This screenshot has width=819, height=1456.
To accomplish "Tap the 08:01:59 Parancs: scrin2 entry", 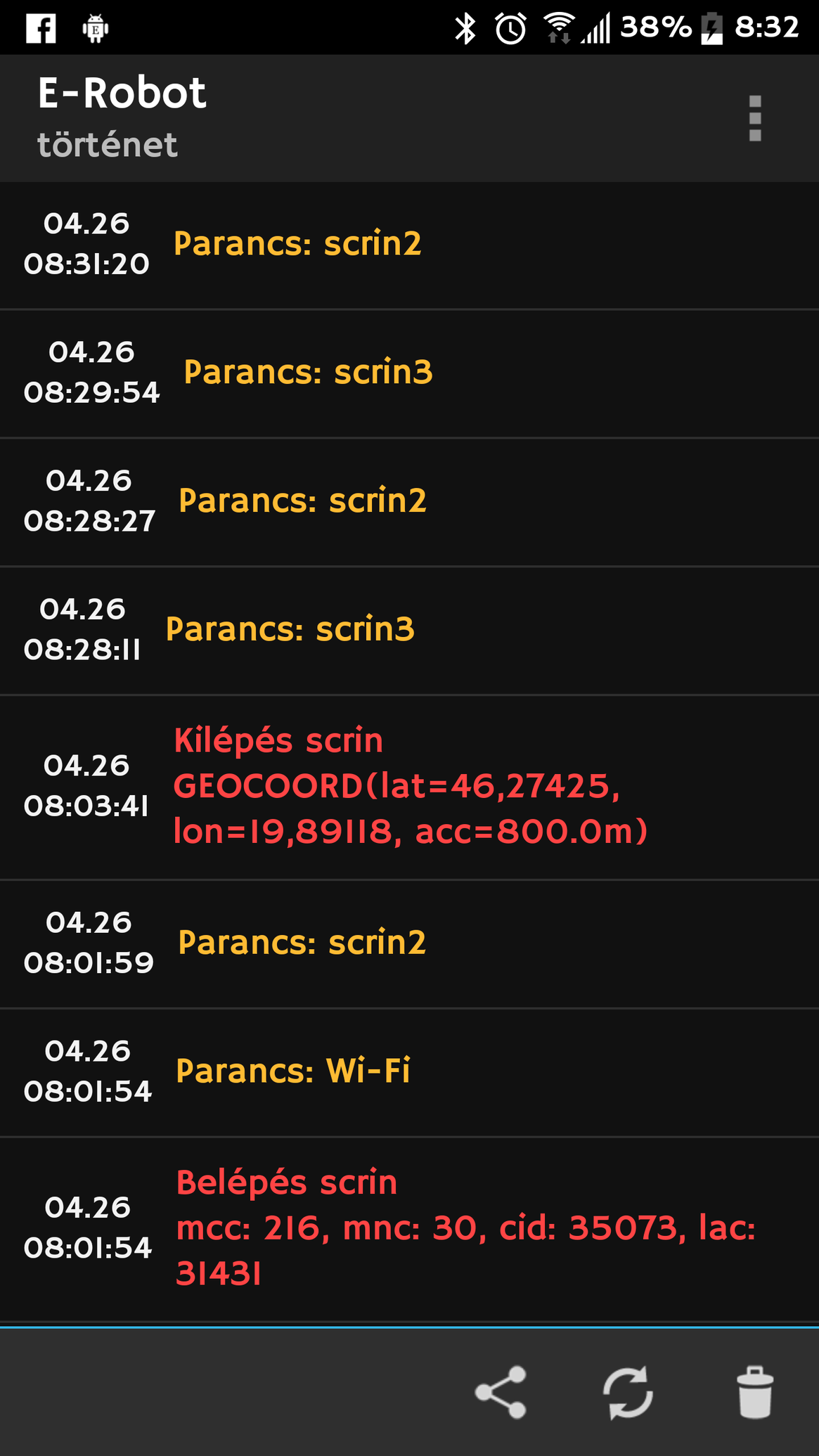I will pos(409,943).
